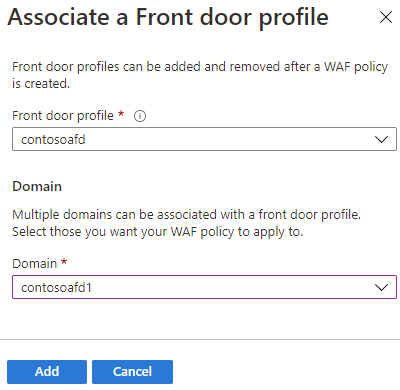Click the bold Domain section heading
Screen dimensions: 400x390
pos(37,186)
